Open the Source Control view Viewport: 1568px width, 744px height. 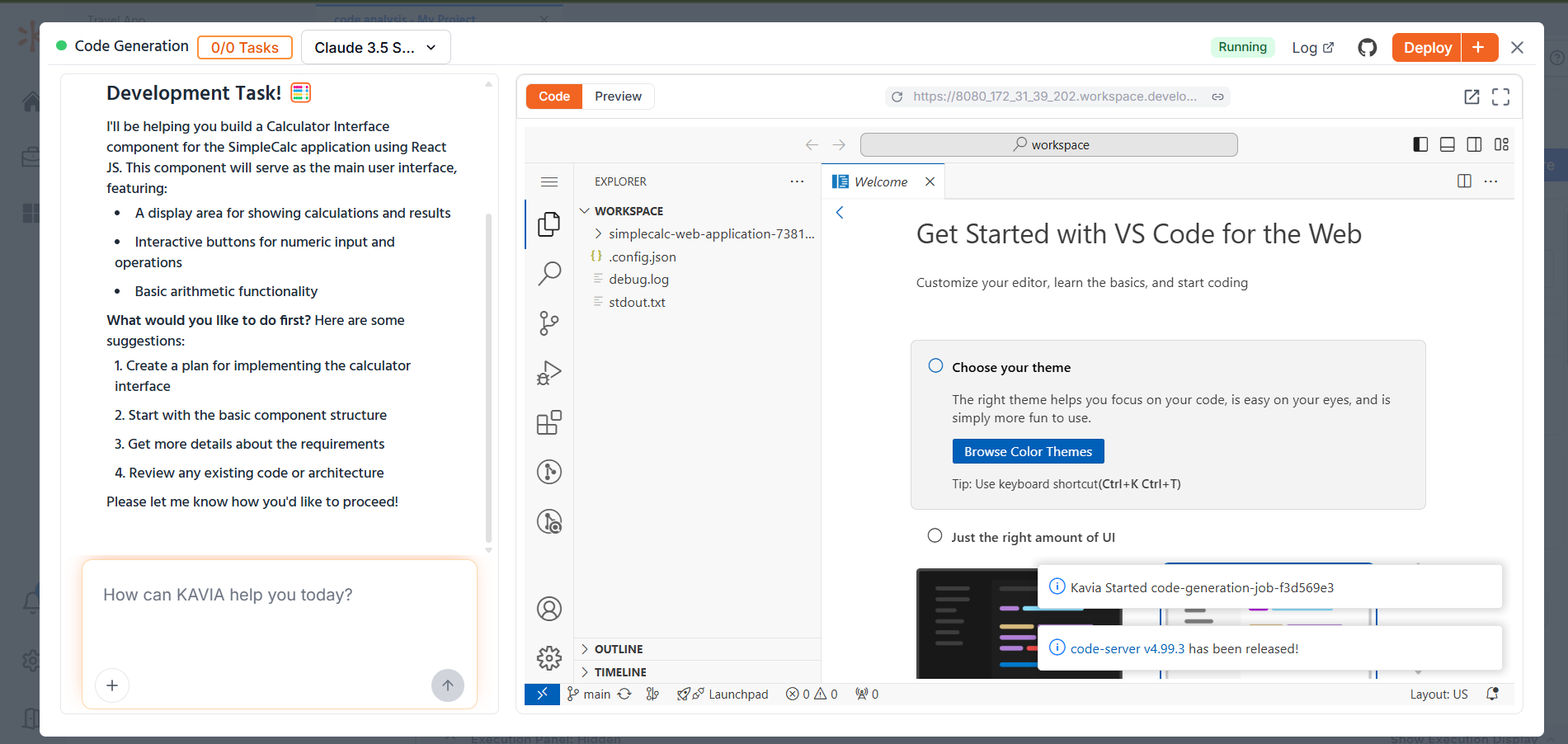[549, 323]
